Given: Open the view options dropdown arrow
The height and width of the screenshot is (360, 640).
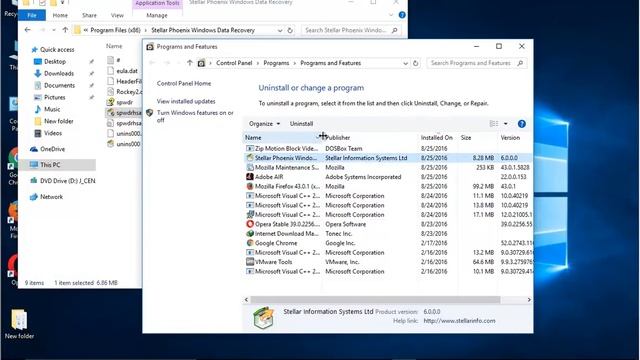Looking at the screenshot, I should click(505, 124).
